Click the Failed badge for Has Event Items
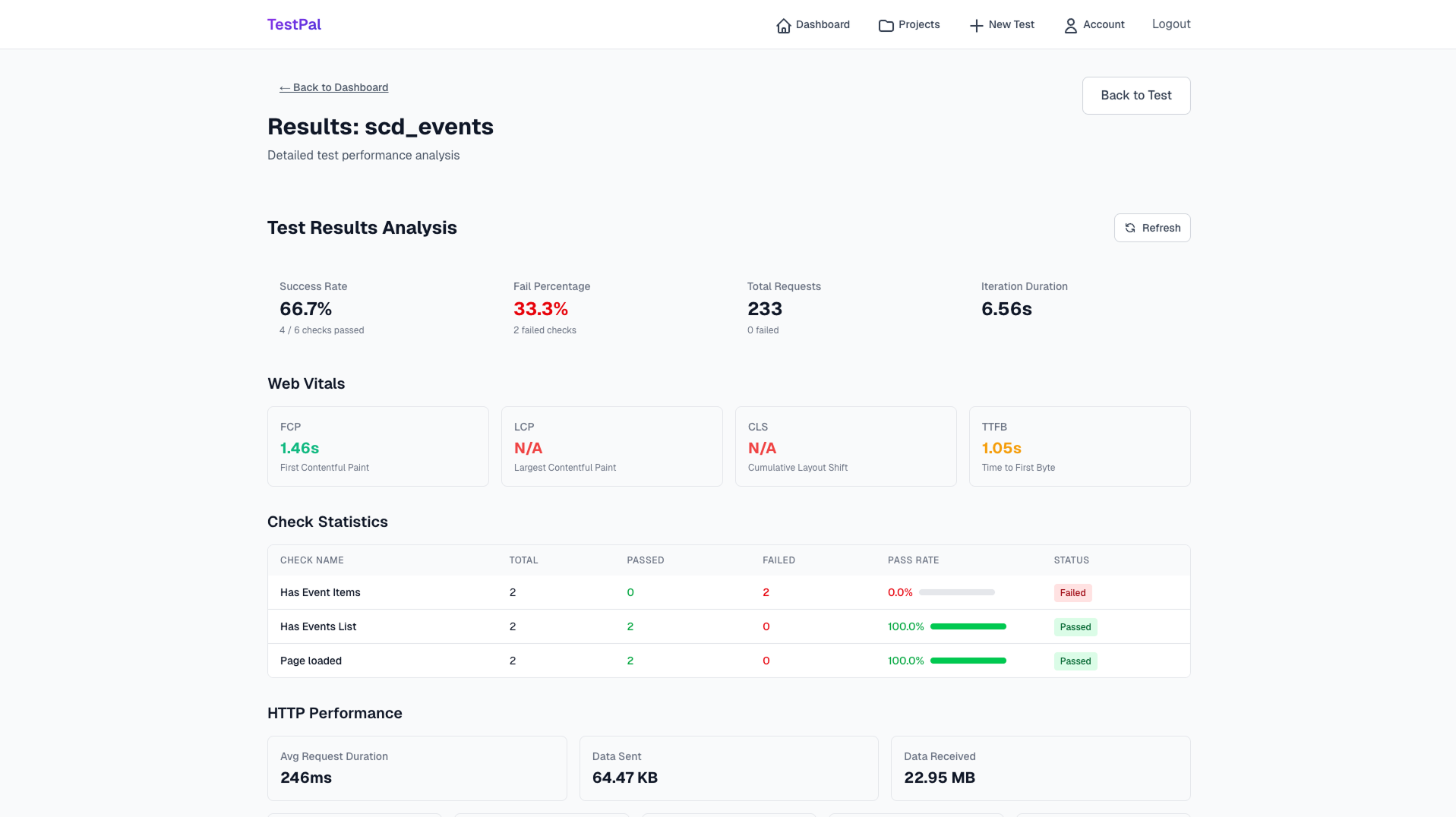 [x=1072, y=592]
